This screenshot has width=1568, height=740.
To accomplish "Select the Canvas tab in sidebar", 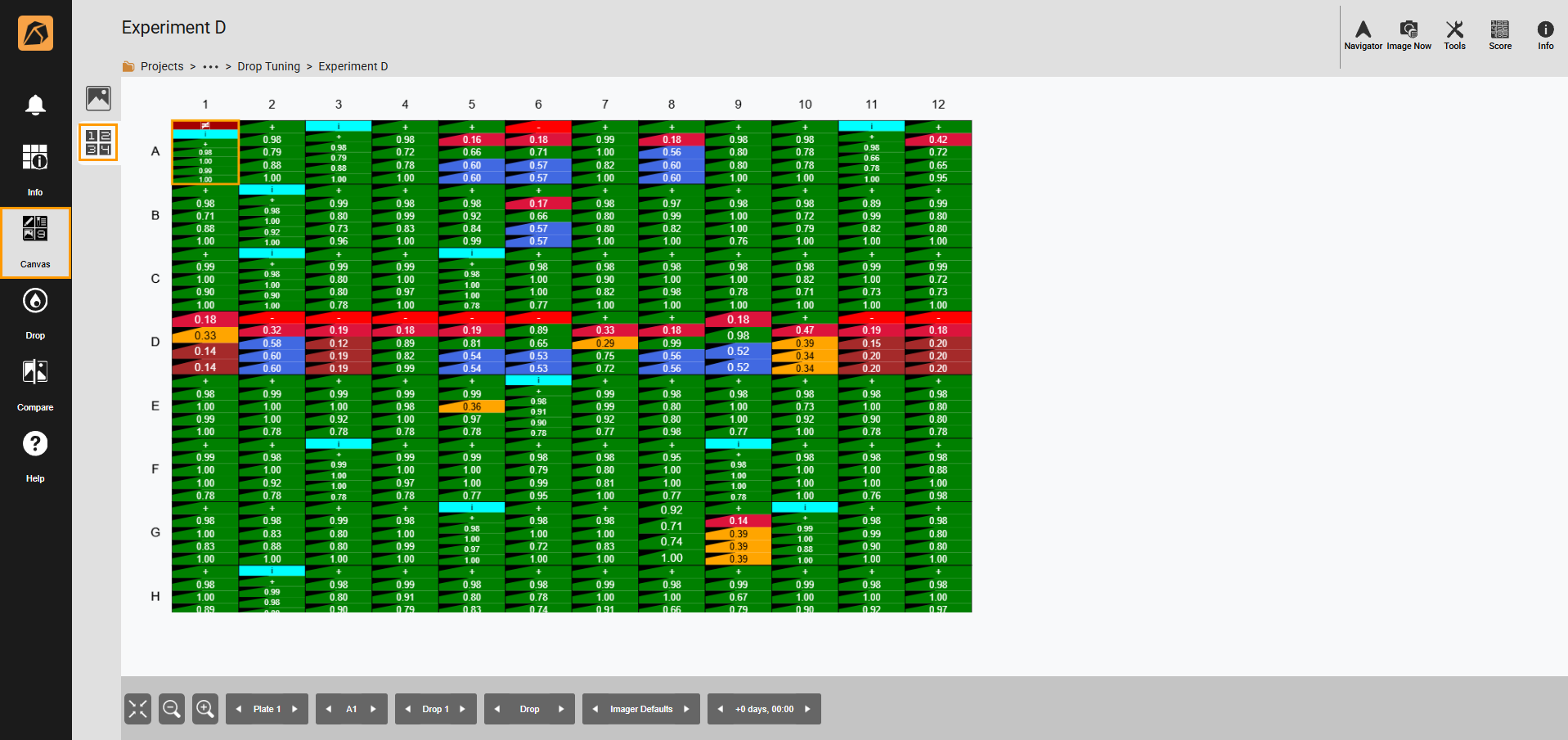I will pyautogui.click(x=35, y=242).
